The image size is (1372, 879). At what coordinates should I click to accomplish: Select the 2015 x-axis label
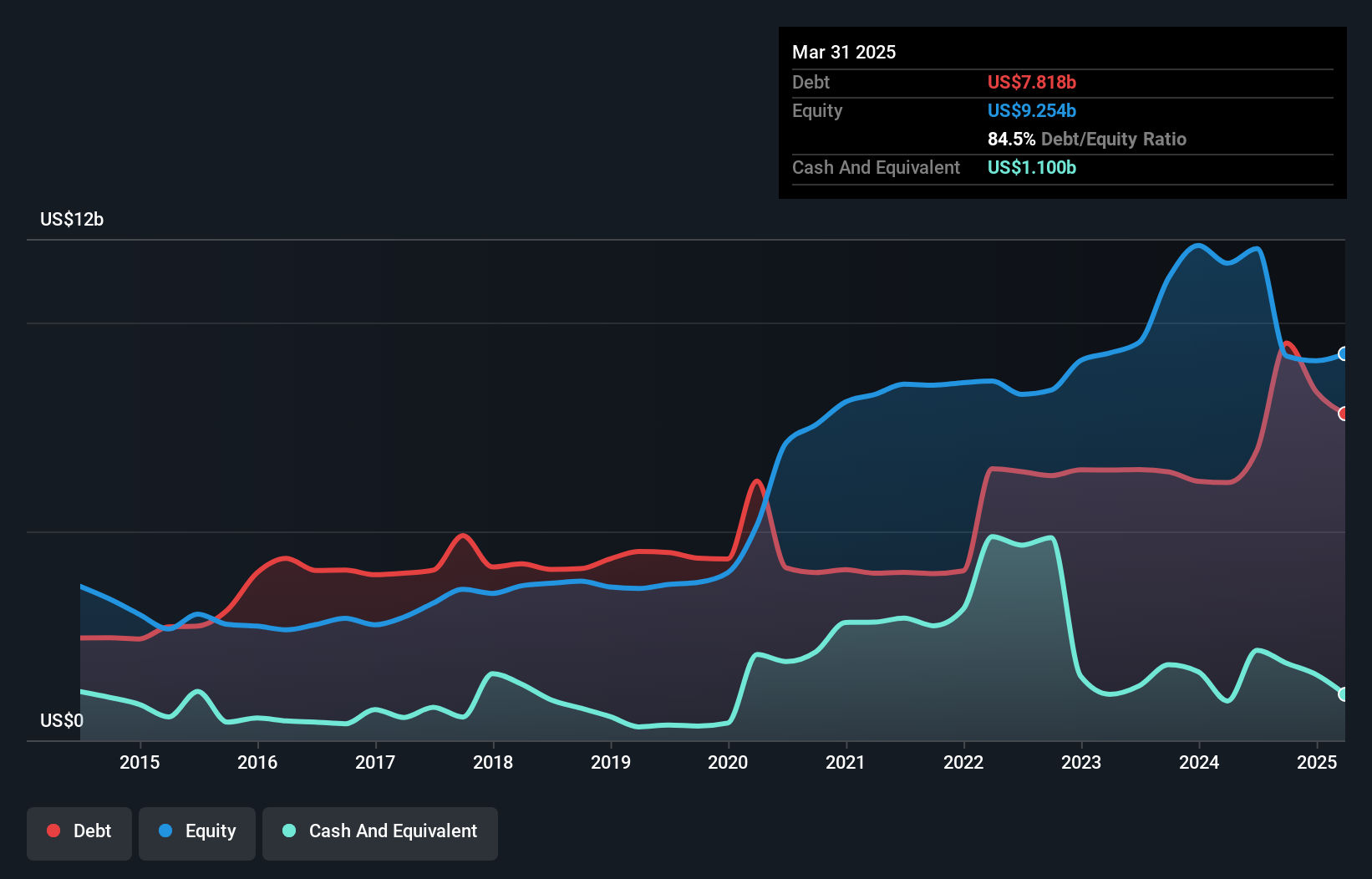(x=140, y=762)
